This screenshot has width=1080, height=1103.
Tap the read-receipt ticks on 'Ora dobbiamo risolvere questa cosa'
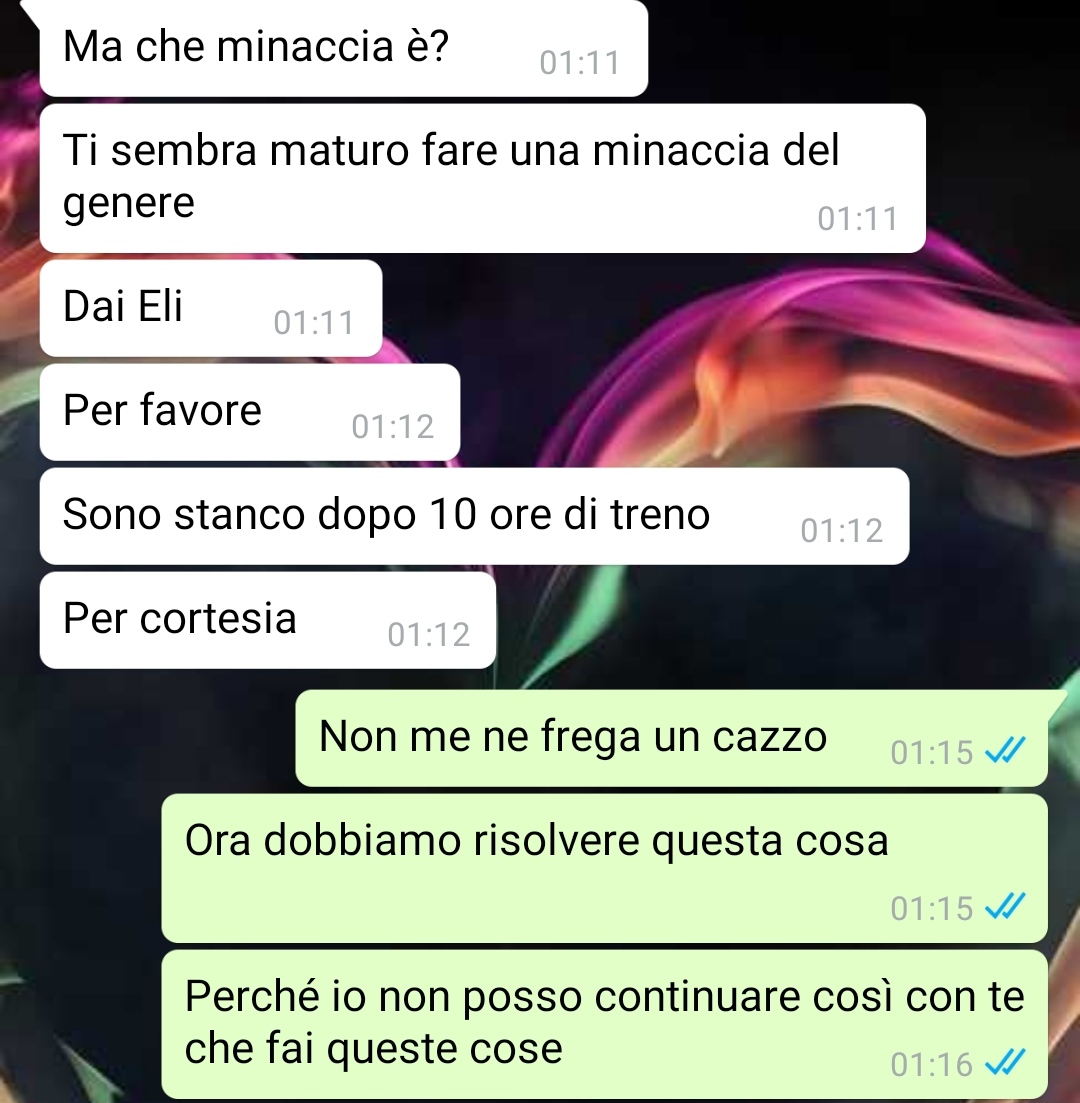[1005, 907]
